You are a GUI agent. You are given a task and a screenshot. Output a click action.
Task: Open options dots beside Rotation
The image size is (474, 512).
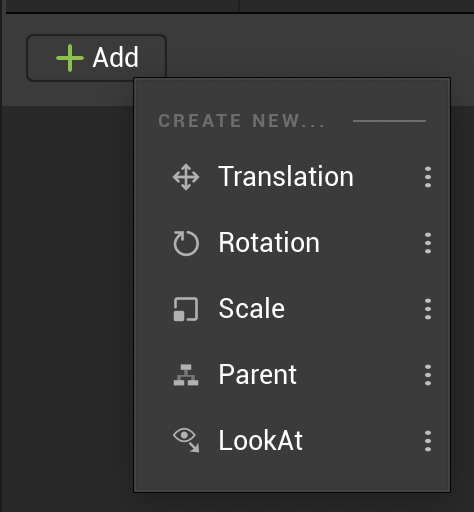click(x=428, y=243)
